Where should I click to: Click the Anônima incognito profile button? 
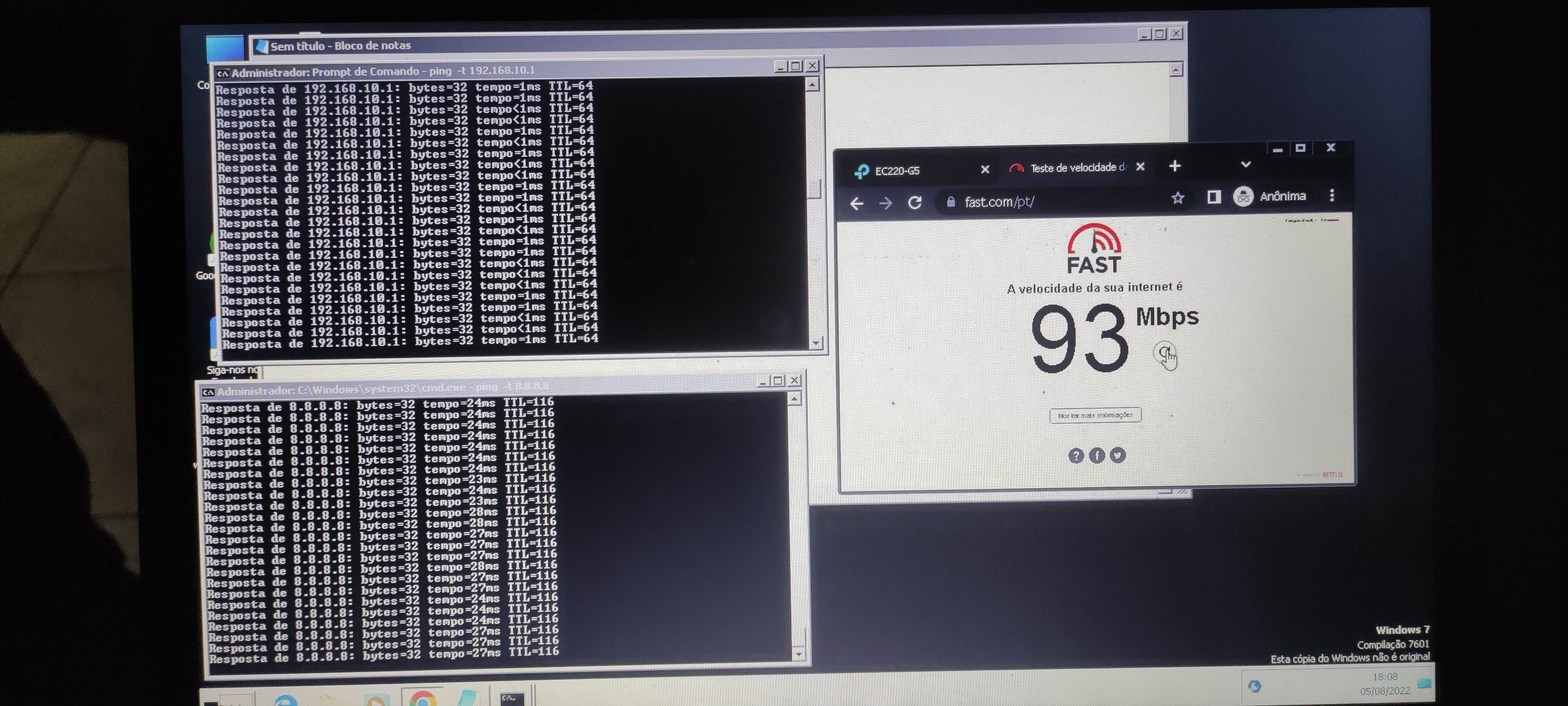pyautogui.click(x=1270, y=196)
